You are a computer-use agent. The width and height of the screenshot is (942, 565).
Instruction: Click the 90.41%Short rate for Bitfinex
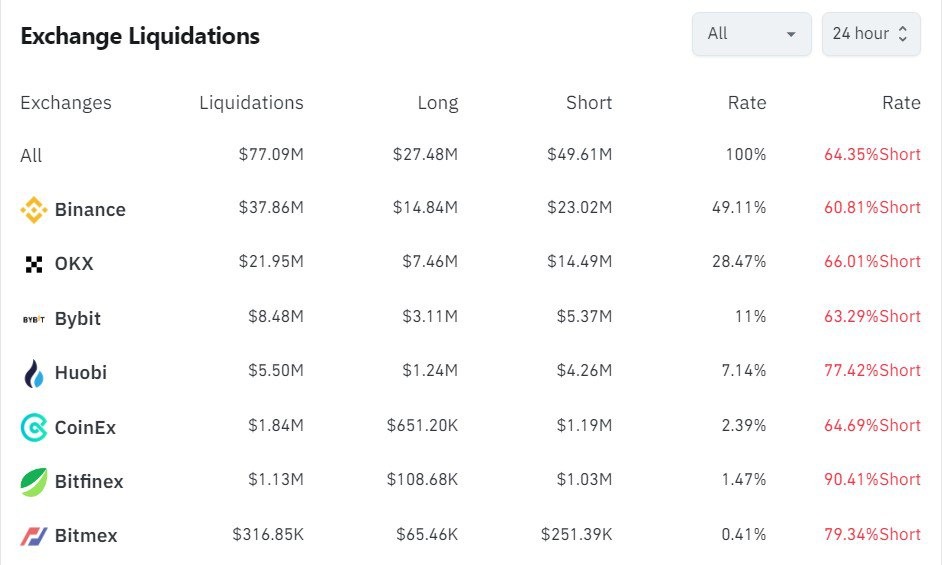pyautogui.click(x=872, y=480)
